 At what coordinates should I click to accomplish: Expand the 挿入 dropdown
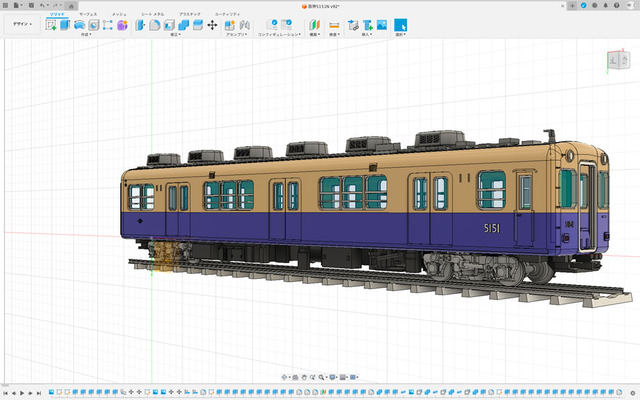[367, 35]
